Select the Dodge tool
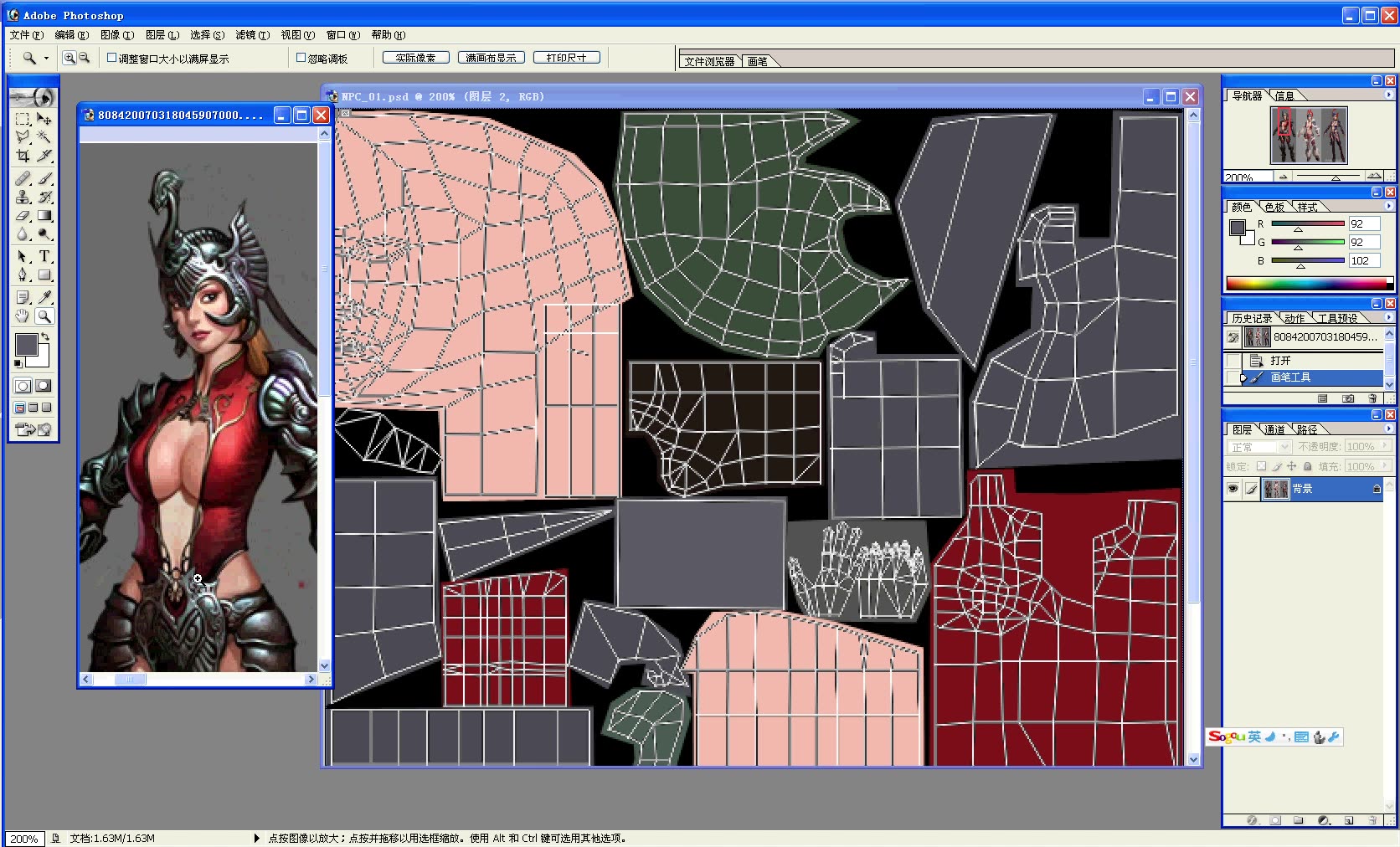1400x847 pixels. 44,234
